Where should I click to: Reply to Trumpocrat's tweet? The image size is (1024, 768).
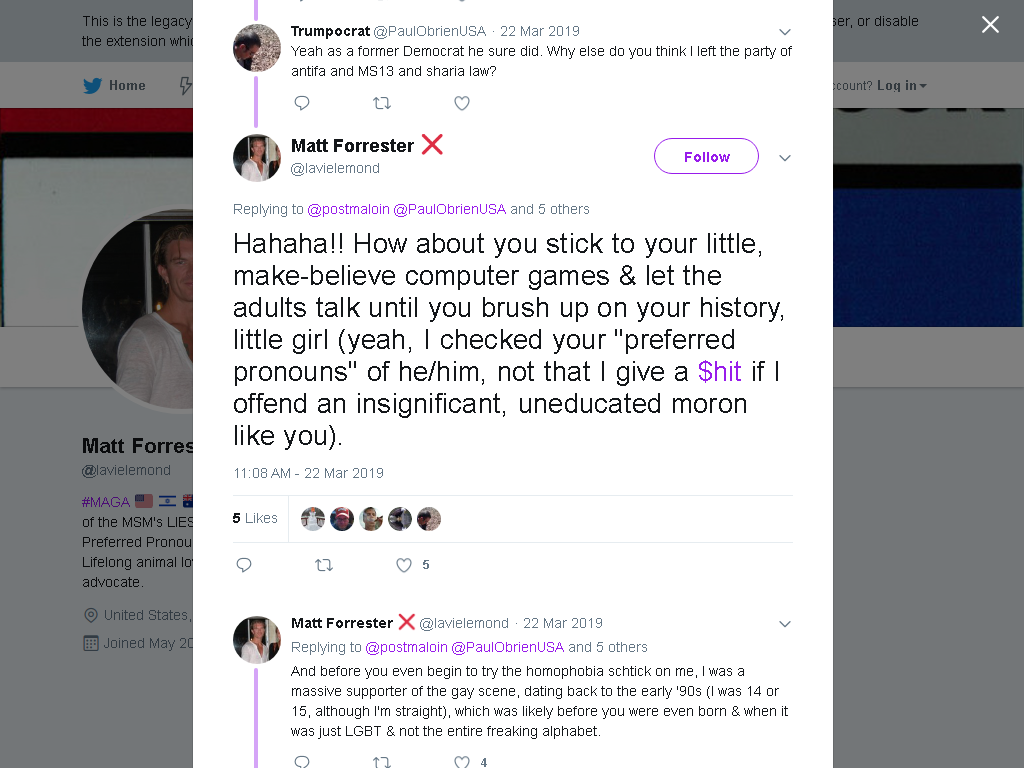click(x=302, y=103)
